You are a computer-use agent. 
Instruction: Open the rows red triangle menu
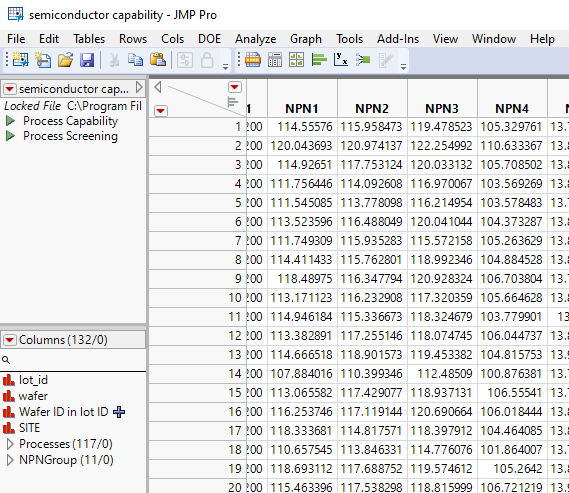[161, 111]
